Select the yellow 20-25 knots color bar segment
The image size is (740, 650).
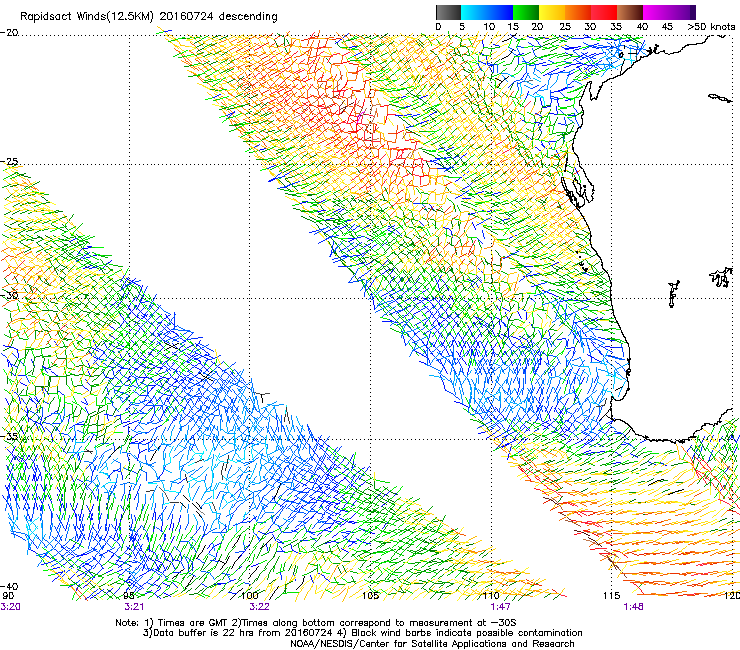[x=552, y=12]
